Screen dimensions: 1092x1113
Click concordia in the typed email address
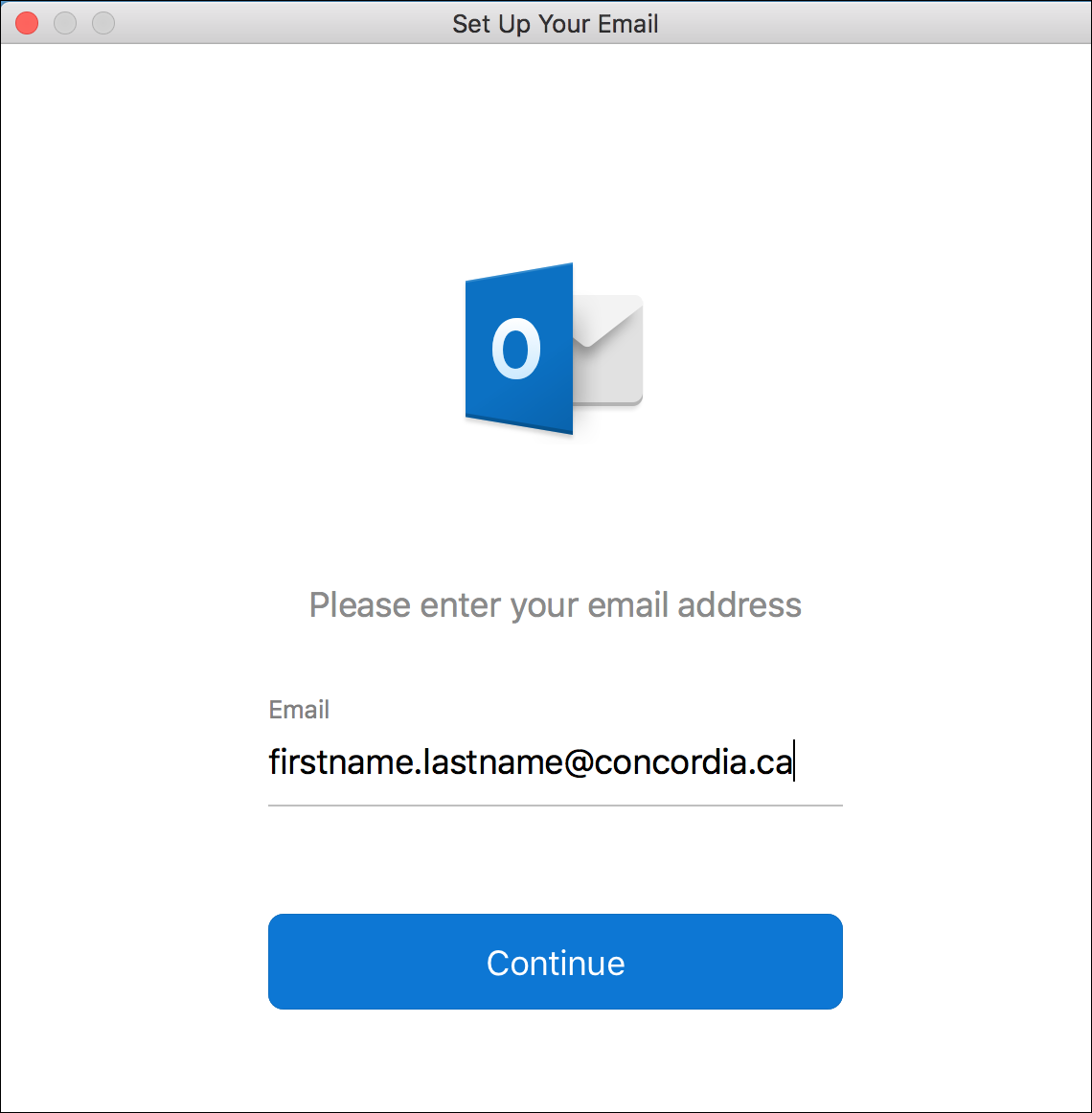tap(671, 762)
